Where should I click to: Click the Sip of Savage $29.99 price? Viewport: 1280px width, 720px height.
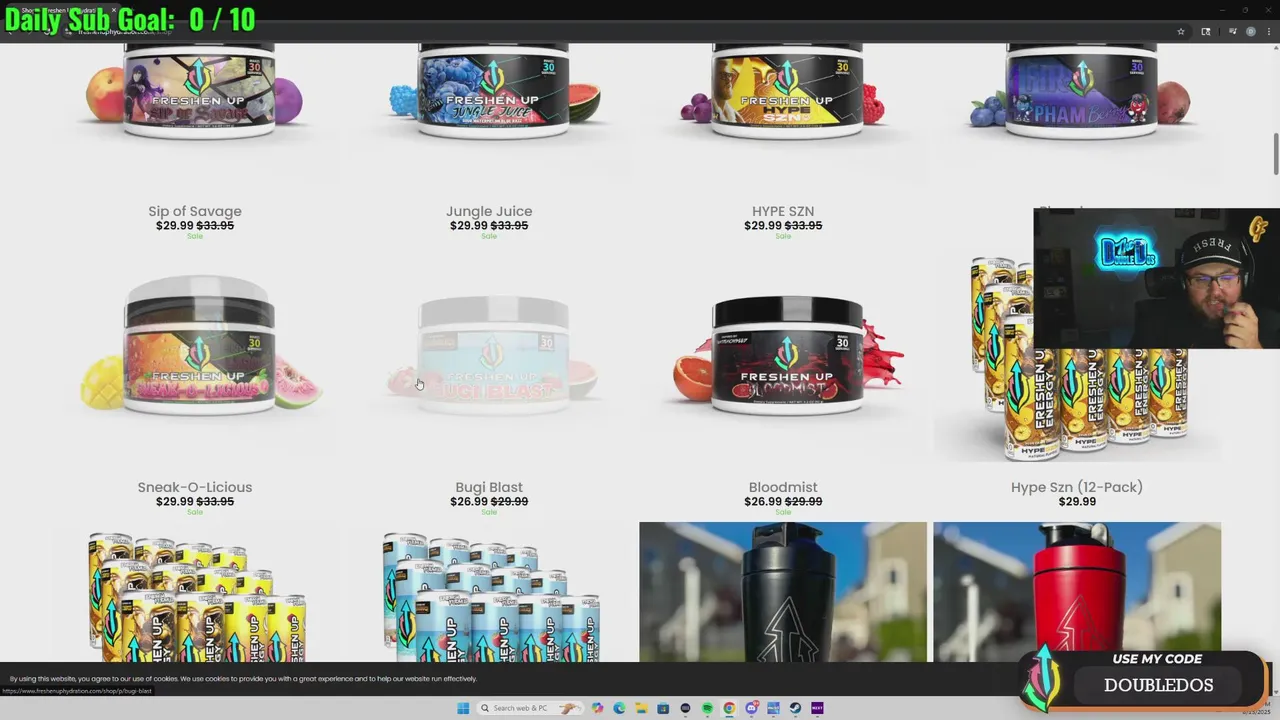click(x=175, y=225)
